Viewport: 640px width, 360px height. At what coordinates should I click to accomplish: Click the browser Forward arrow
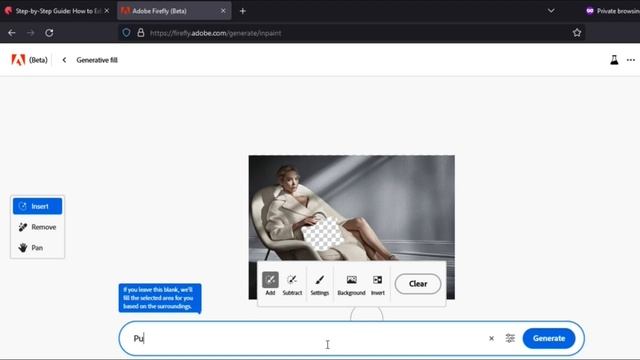31,33
